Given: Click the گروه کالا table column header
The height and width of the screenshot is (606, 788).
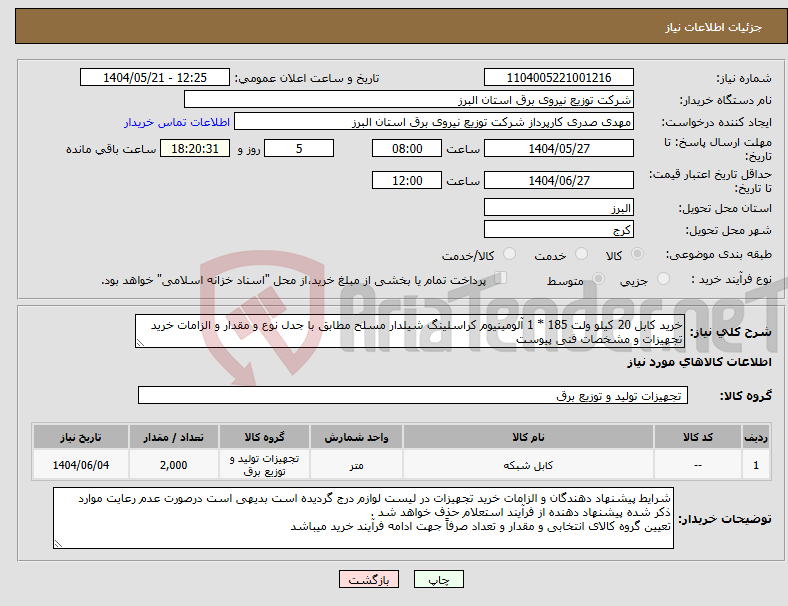Looking at the screenshot, I should pos(264,437).
